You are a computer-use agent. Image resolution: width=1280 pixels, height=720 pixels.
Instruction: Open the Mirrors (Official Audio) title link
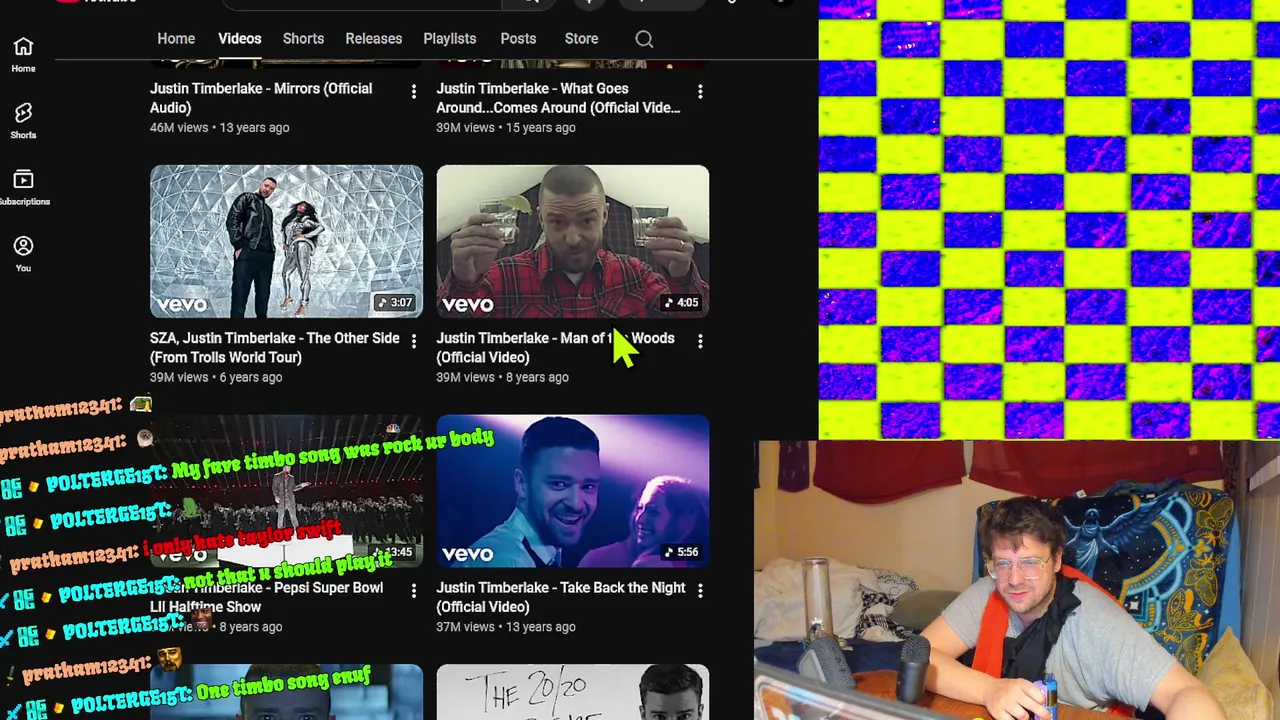click(x=261, y=98)
